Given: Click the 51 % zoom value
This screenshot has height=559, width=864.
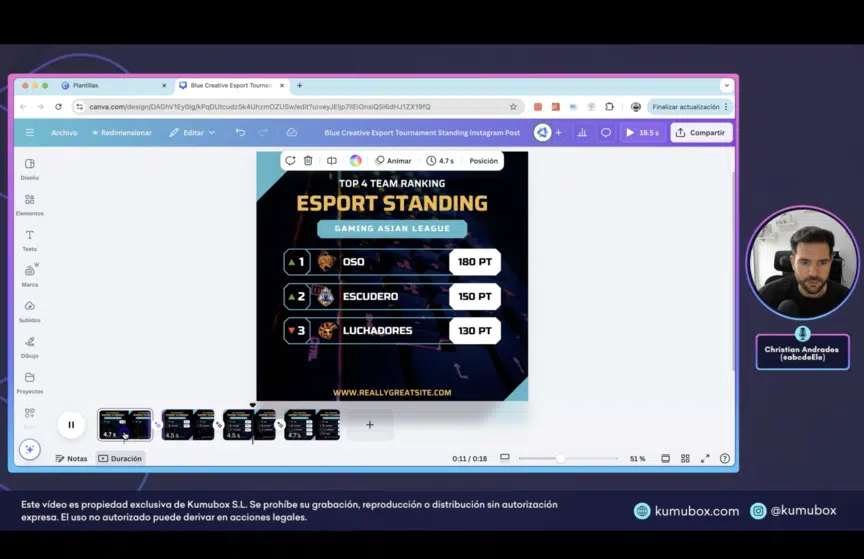Looking at the screenshot, I should click(x=638, y=458).
